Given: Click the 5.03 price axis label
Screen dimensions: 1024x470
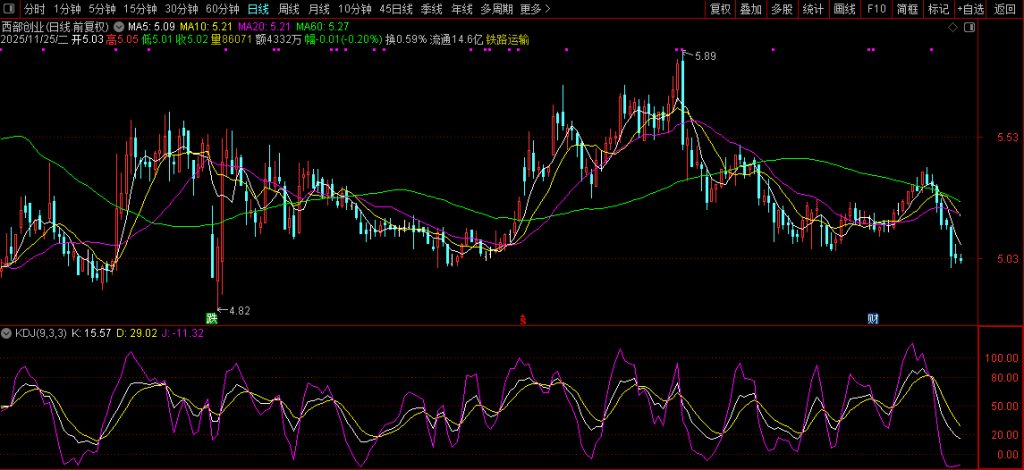Looking at the screenshot, I should tap(1007, 259).
